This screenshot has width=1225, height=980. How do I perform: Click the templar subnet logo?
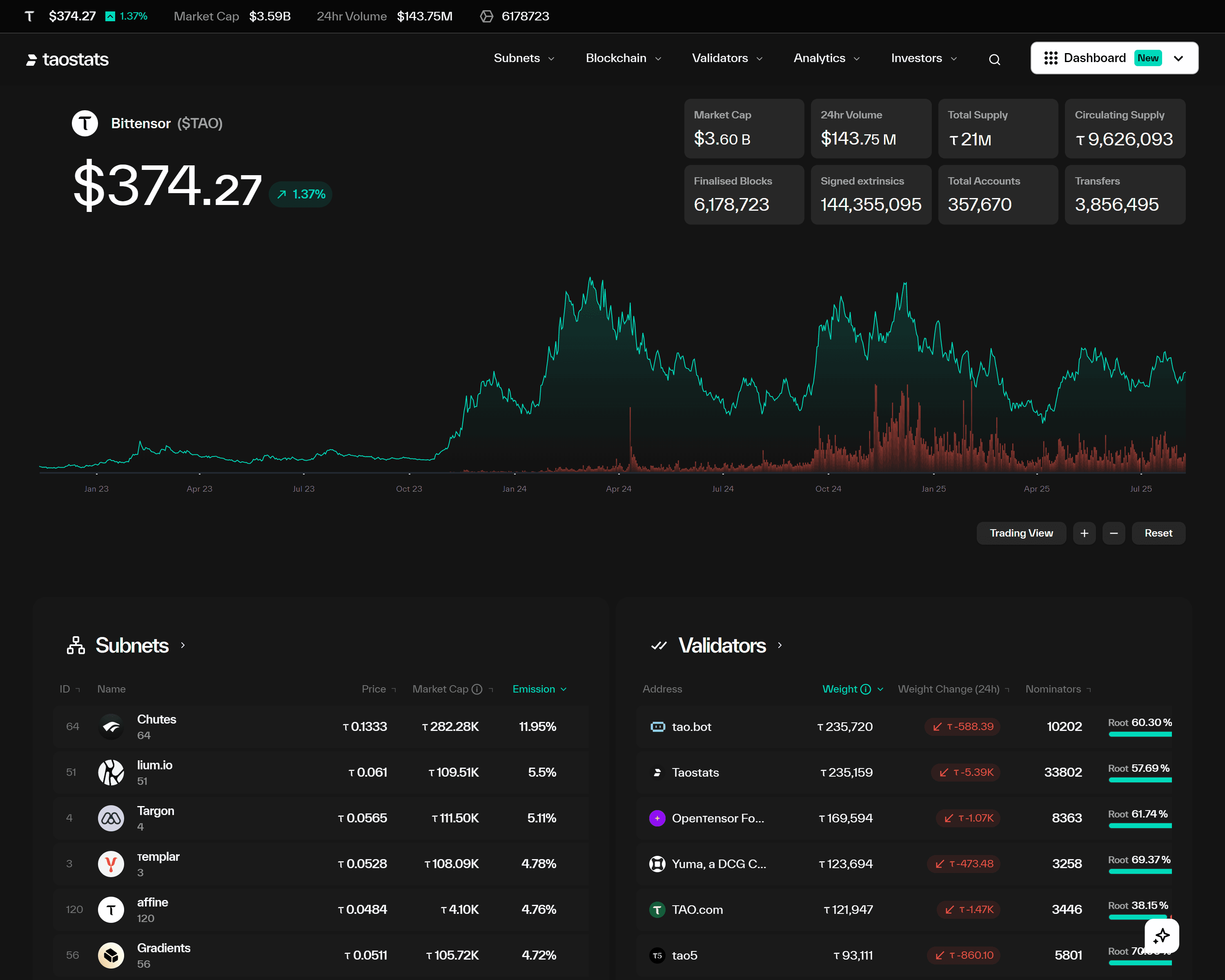[111, 864]
